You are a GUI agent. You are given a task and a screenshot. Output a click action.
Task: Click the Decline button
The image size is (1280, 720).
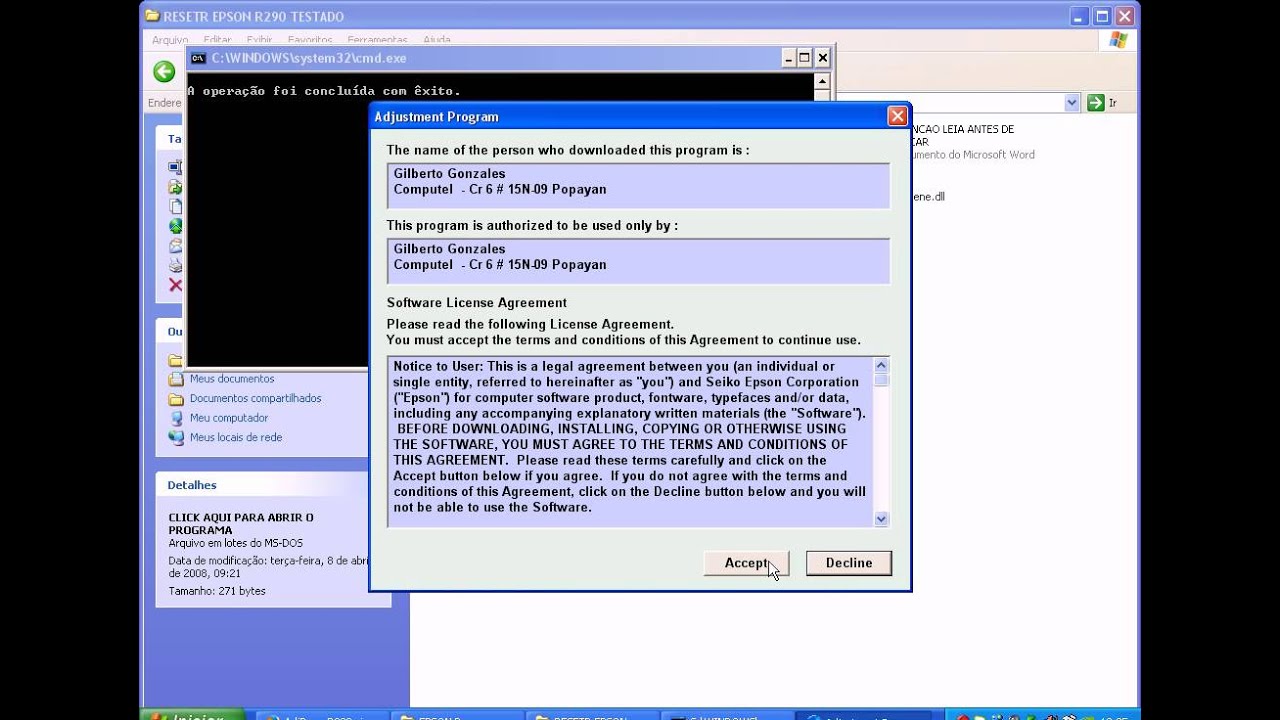click(848, 563)
